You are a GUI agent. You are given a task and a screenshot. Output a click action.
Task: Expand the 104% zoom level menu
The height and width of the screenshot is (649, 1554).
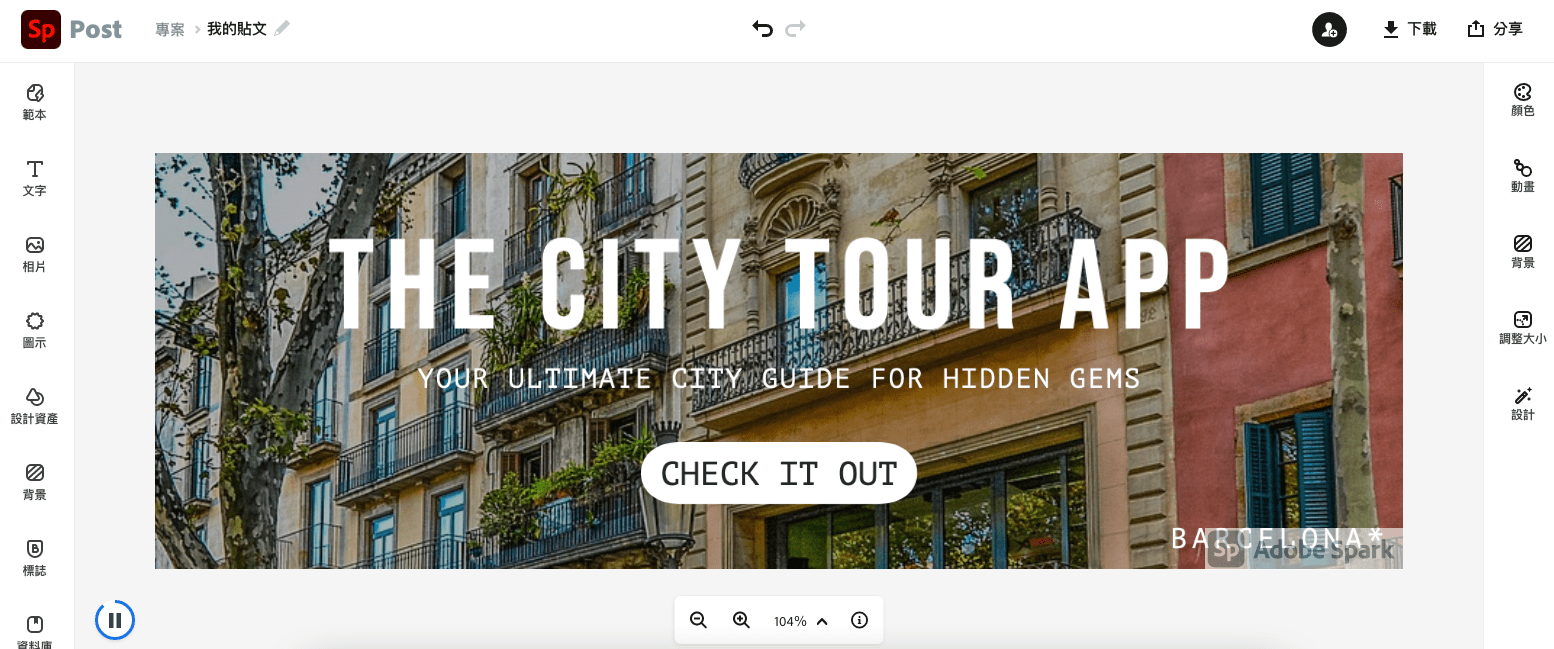coord(802,621)
